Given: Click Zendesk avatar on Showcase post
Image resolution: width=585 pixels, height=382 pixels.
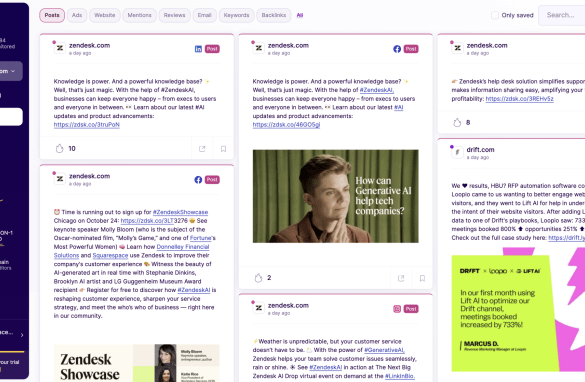Looking at the screenshot, I should click(x=60, y=178).
